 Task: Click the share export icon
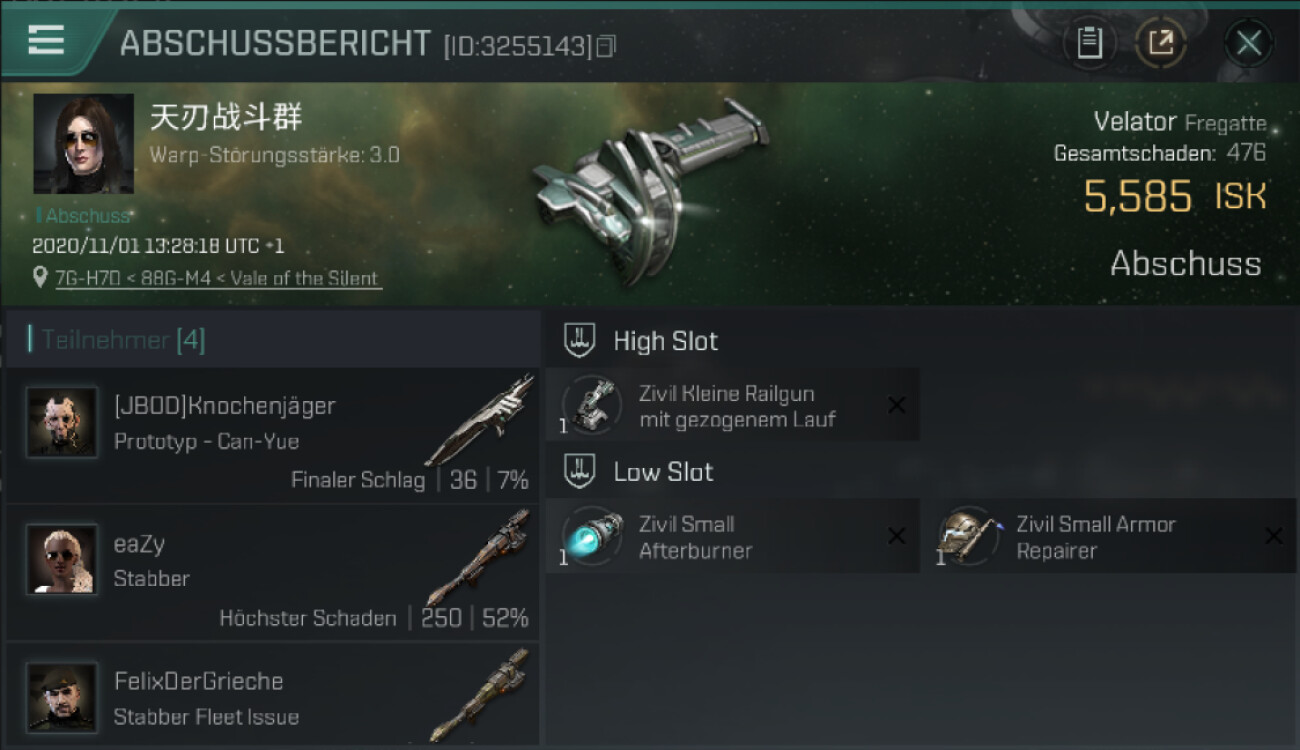1161,43
